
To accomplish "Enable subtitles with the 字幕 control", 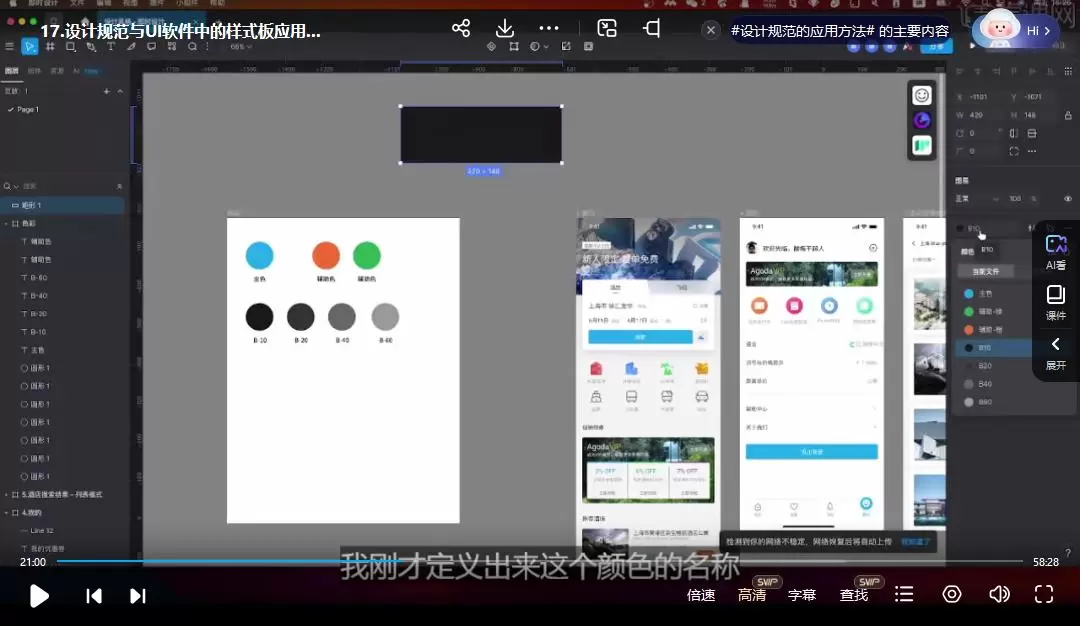I will click(x=801, y=594).
